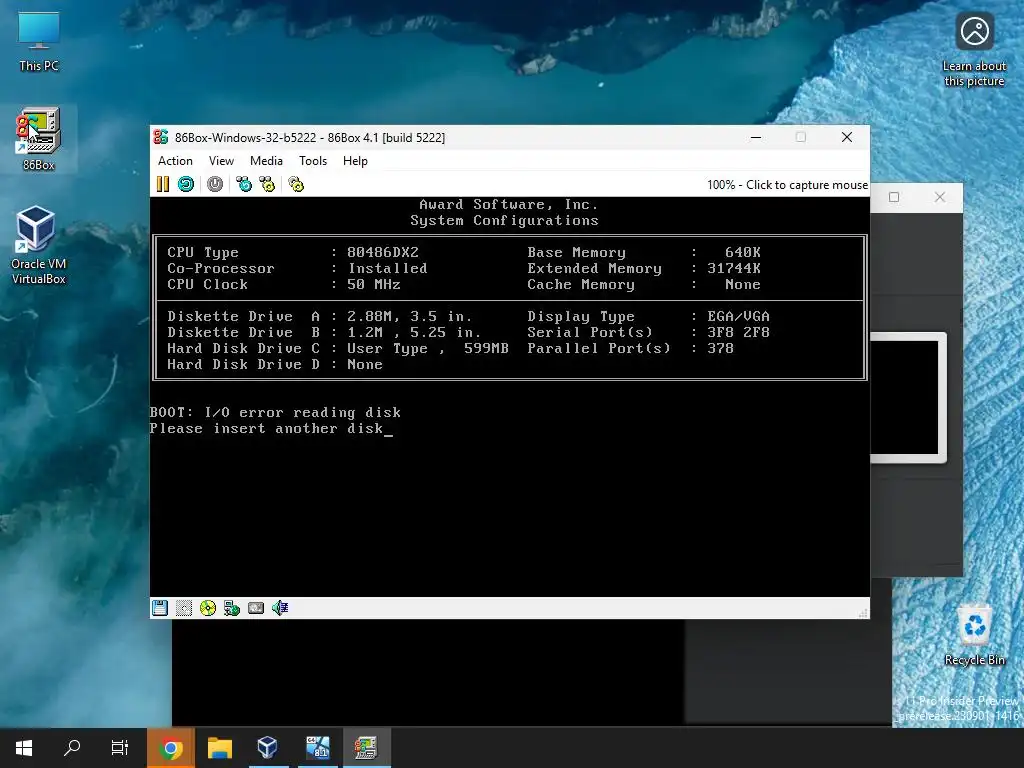
Task: Click 'BOOT: I/O error reading disk' text
Action: (275, 412)
